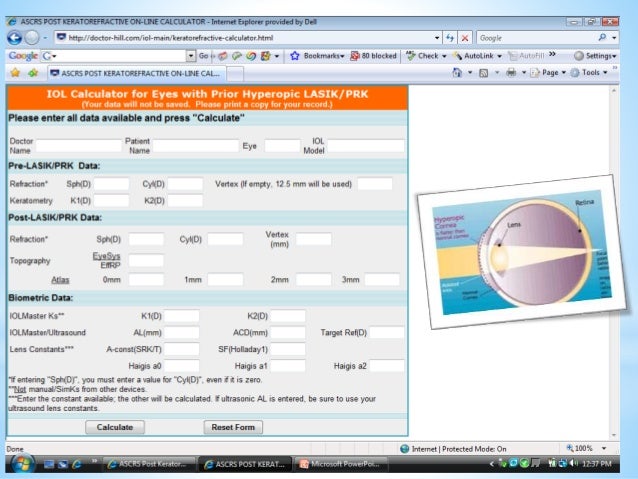Open the Favorites Center star icon
Image resolution: width=638 pixels, height=479 pixels.
pos(15,73)
